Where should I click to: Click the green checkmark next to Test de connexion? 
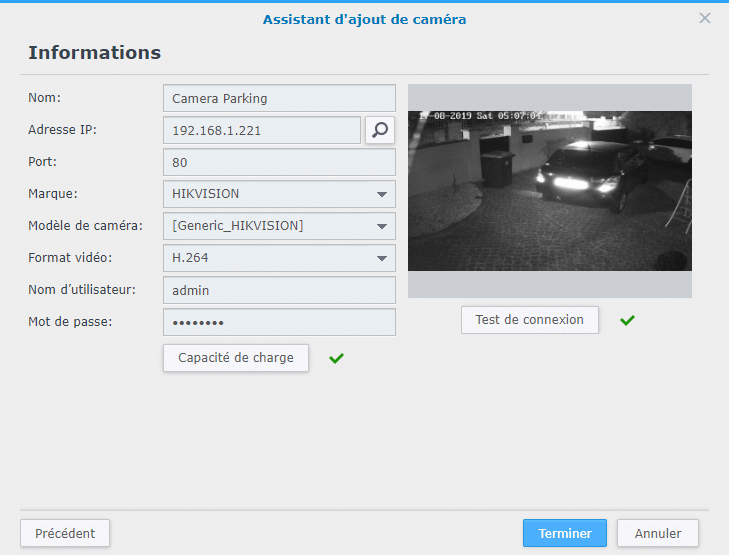pos(627,320)
